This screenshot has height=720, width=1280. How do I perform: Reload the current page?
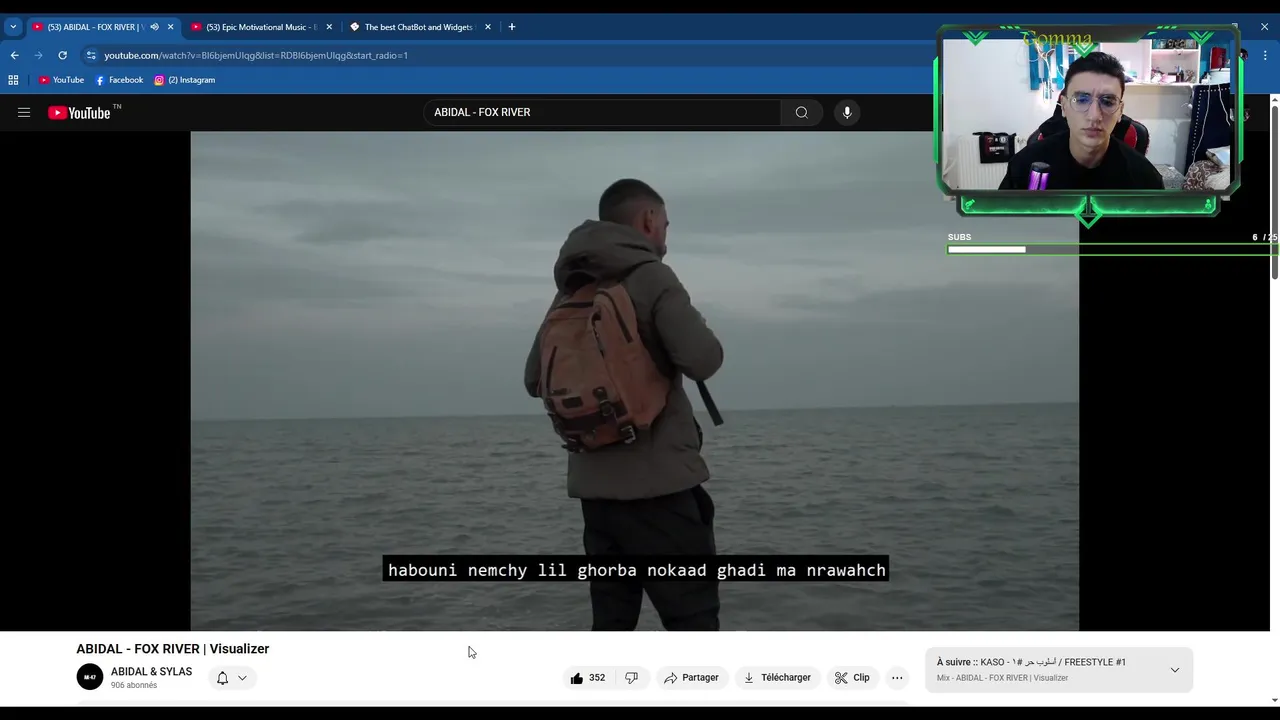tap(62, 55)
